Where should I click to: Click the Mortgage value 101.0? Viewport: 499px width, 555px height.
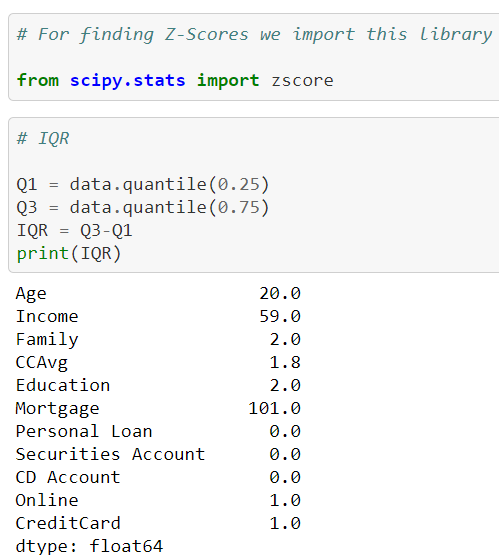point(275,408)
